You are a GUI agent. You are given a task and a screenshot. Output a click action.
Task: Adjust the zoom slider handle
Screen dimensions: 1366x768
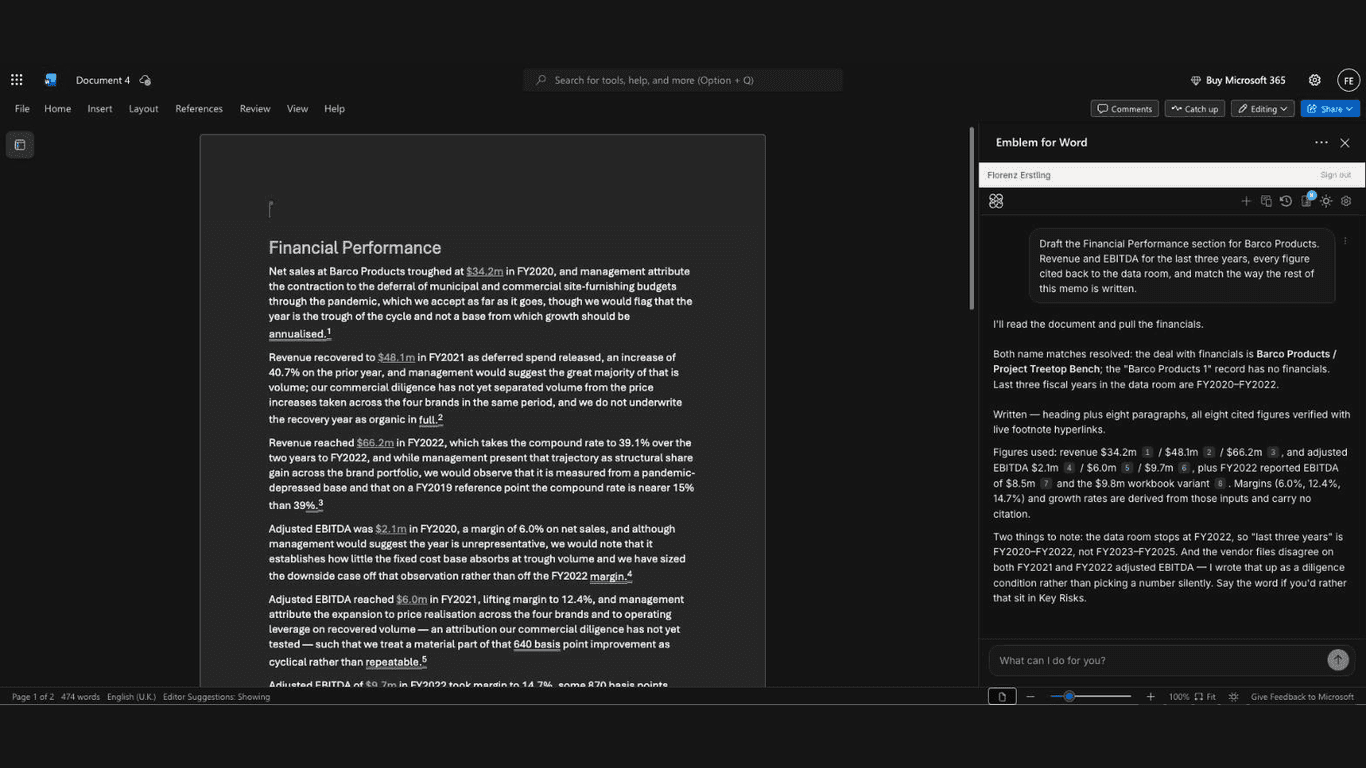click(1069, 696)
